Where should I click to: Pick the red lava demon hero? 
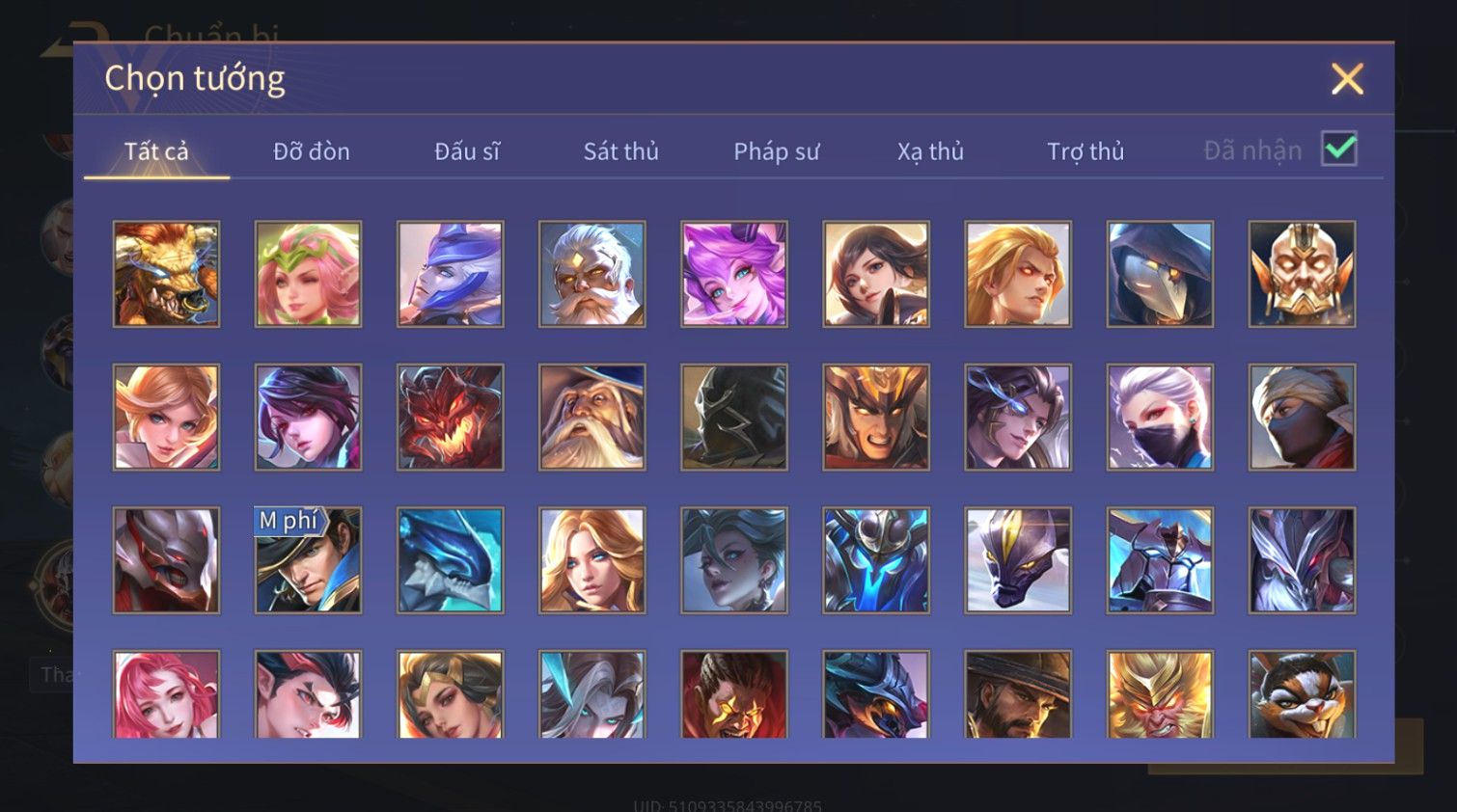(x=450, y=418)
